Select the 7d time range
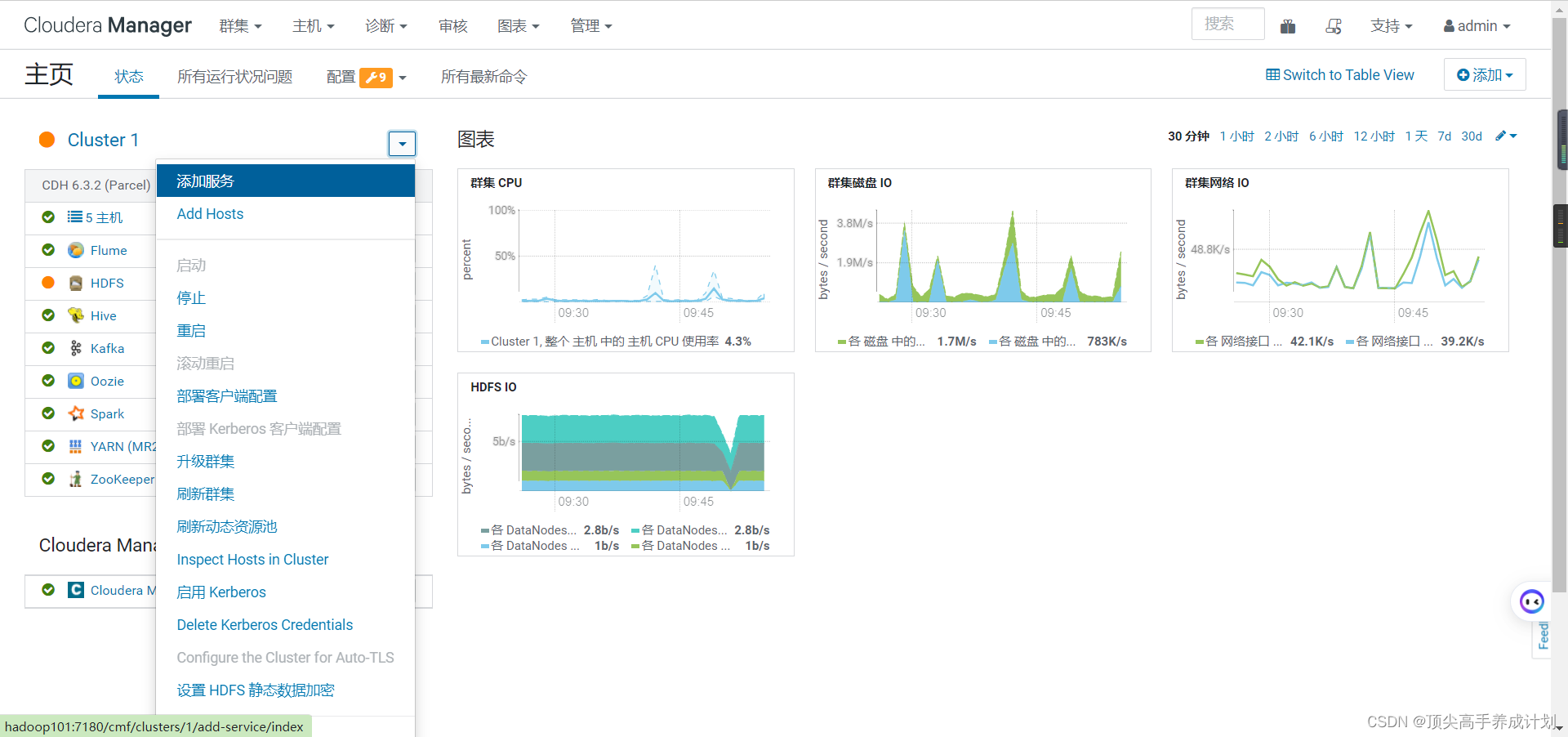 coord(1444,136)
